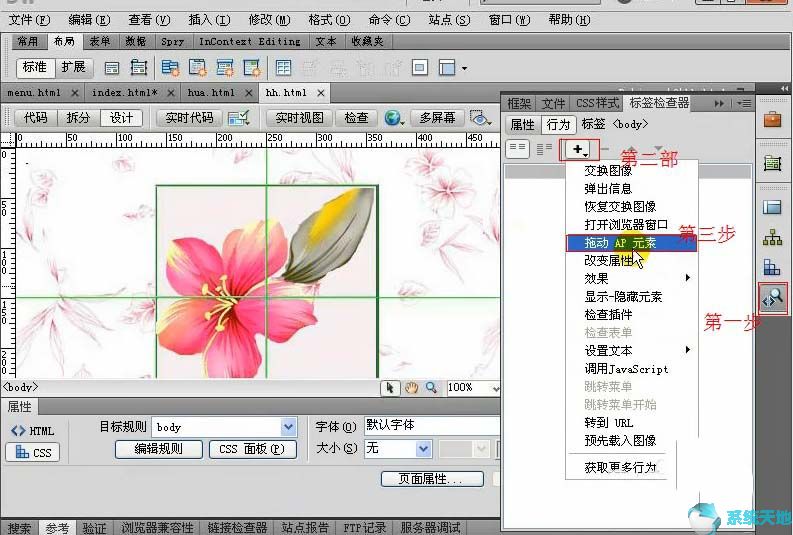Open the 修改 menu
This screenshot has height=535, width=793.
point(269,20)
